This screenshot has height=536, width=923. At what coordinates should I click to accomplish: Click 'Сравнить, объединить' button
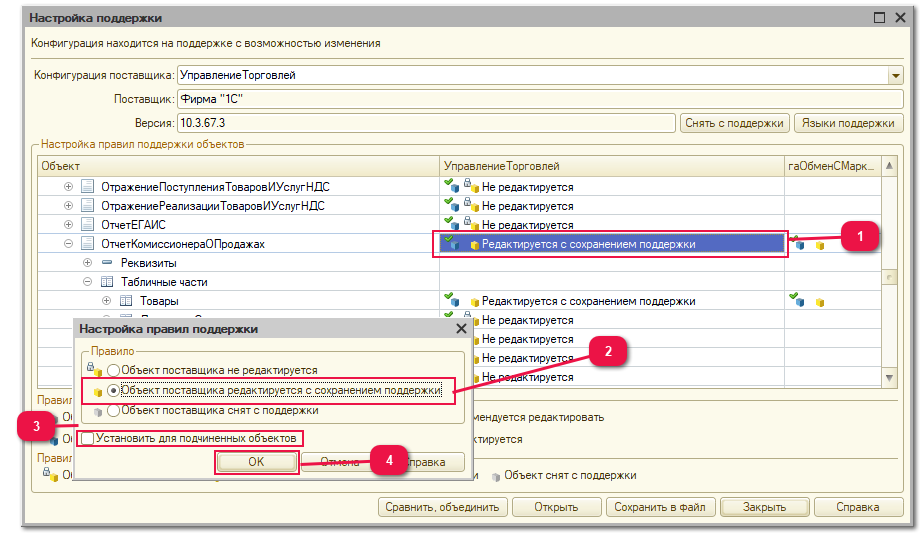442,507
